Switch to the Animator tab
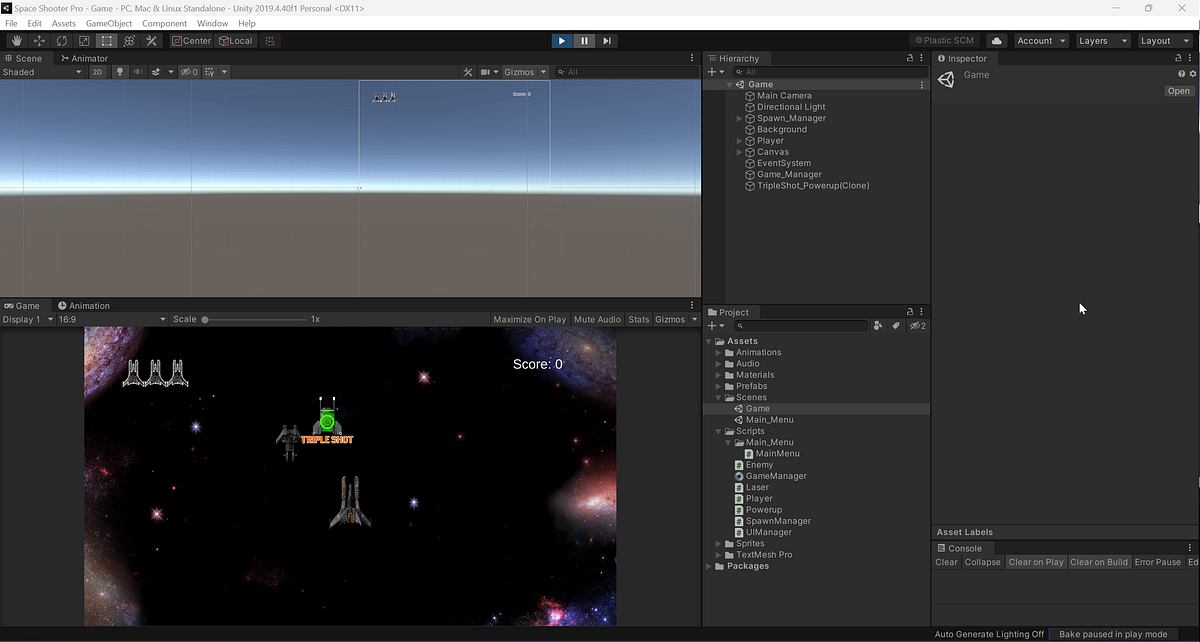The width and height of the screenshot is (1200, 642). pos(84,58)
